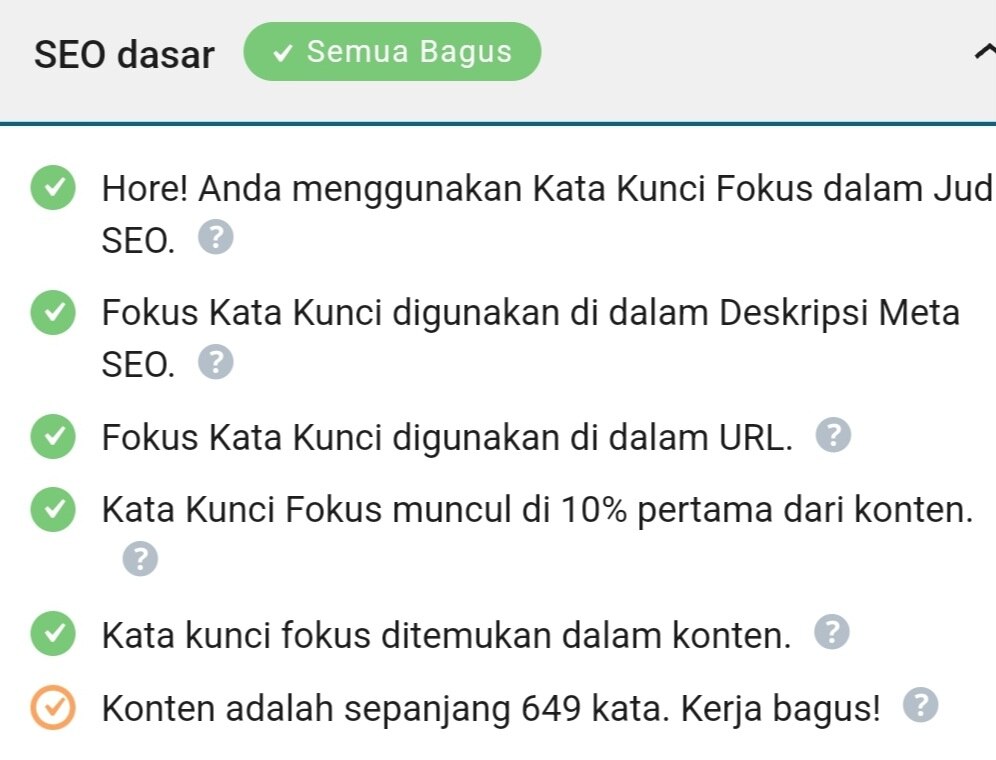
Task: Click help icon for ditemukan dalam konten
Action: click(832, 632)
